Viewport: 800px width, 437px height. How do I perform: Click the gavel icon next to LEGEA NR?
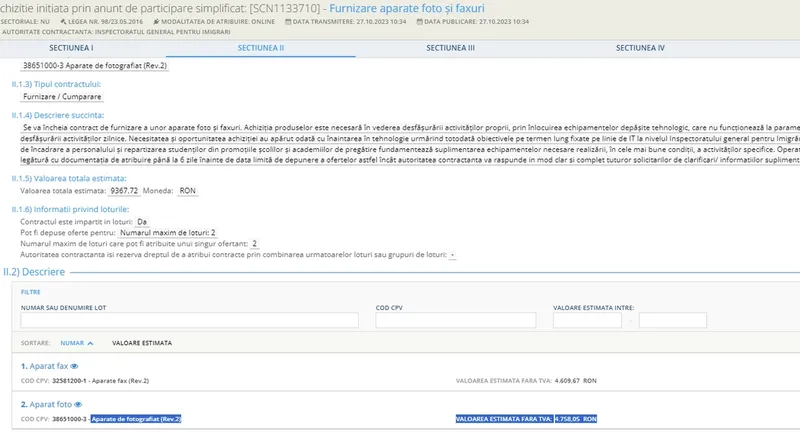63,21
